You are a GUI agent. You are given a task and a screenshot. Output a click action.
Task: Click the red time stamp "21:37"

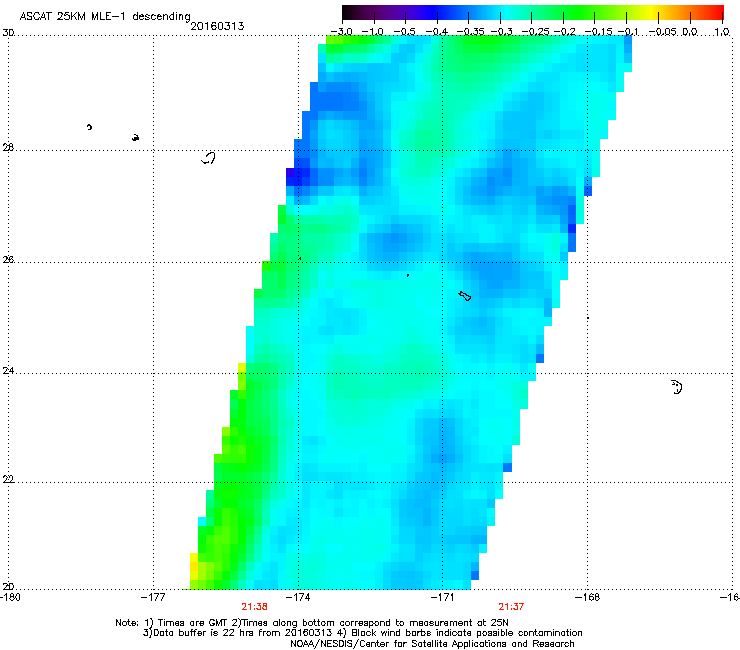pos(511,607)
